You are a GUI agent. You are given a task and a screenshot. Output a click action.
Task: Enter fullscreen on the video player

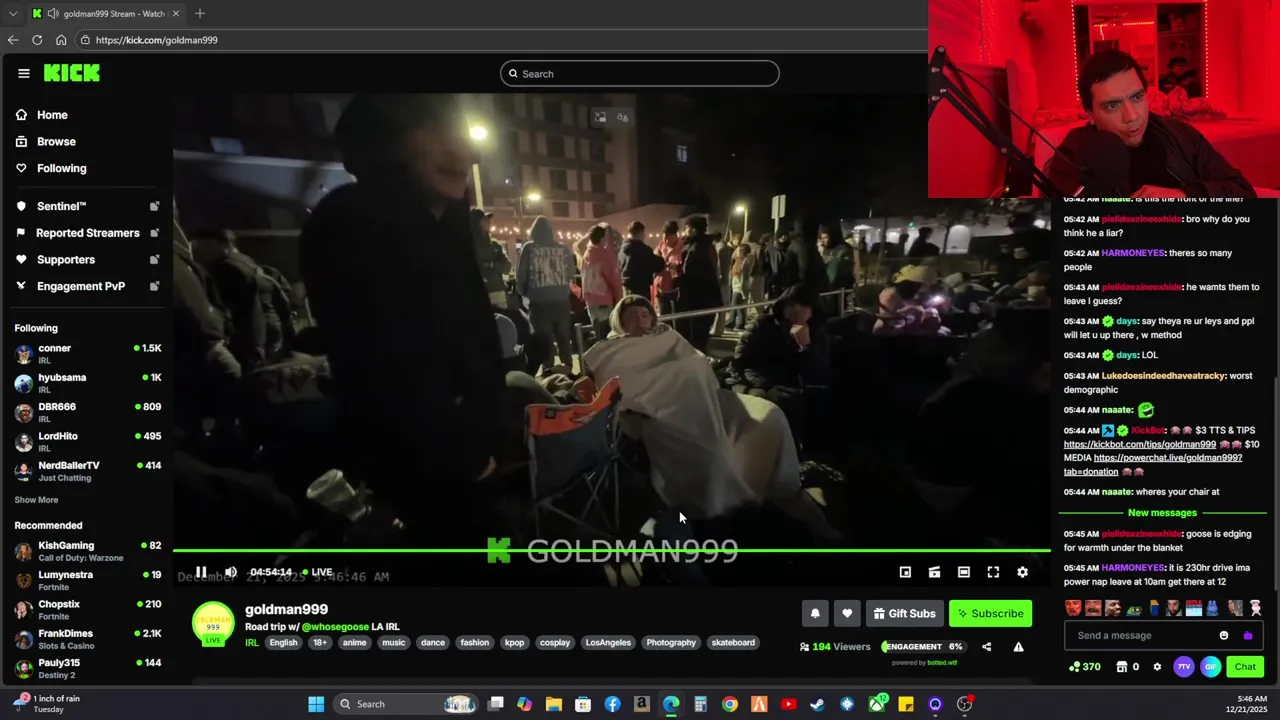point(993,572)
